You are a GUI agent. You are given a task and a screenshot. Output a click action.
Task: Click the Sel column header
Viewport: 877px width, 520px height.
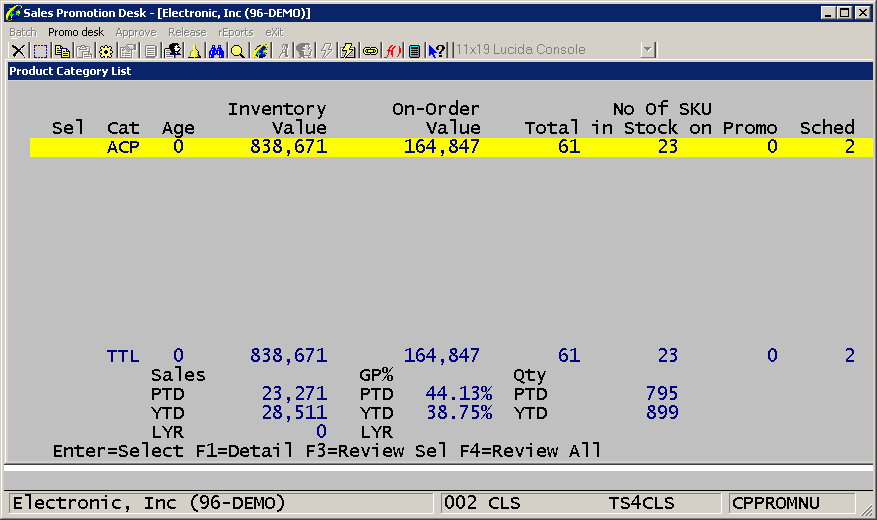point(68,128)
